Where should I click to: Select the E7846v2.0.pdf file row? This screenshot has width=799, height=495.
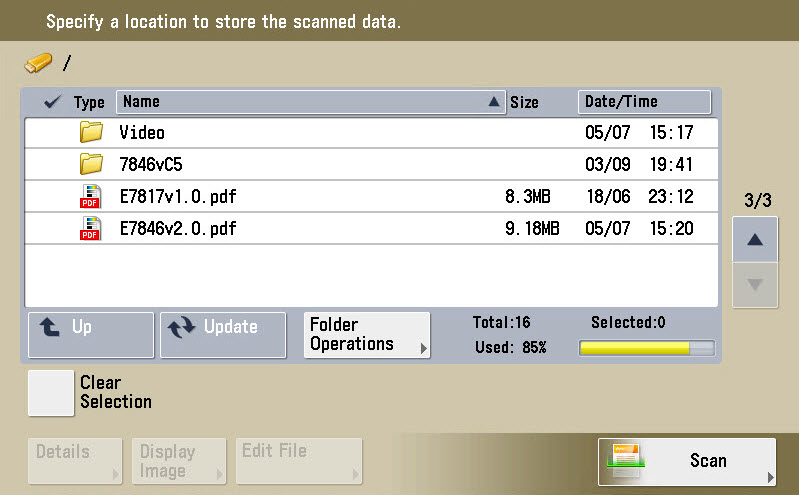click(x=370, y=229)
